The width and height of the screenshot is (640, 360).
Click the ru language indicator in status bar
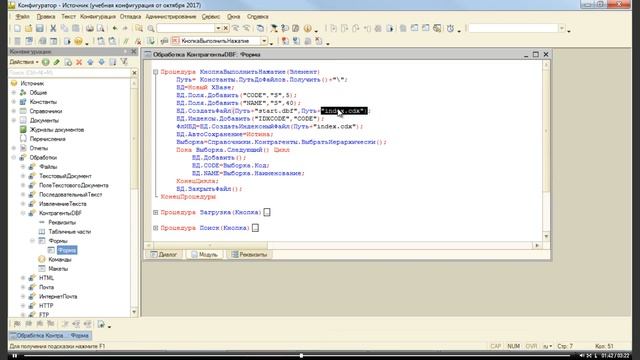click(x=547, y=346)
